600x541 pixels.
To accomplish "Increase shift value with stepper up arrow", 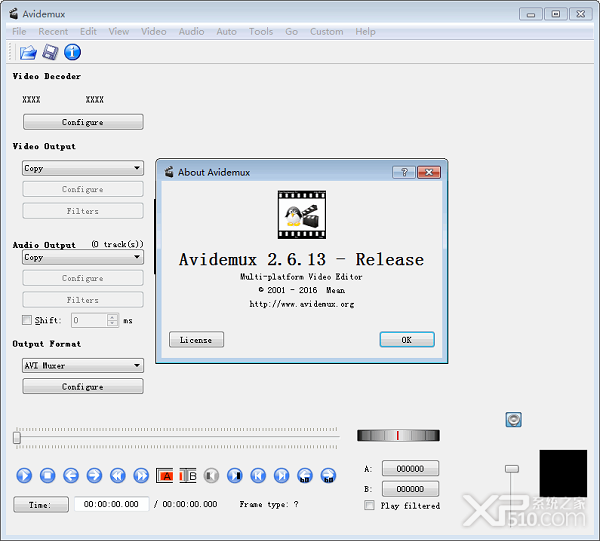I will [112, 317].
